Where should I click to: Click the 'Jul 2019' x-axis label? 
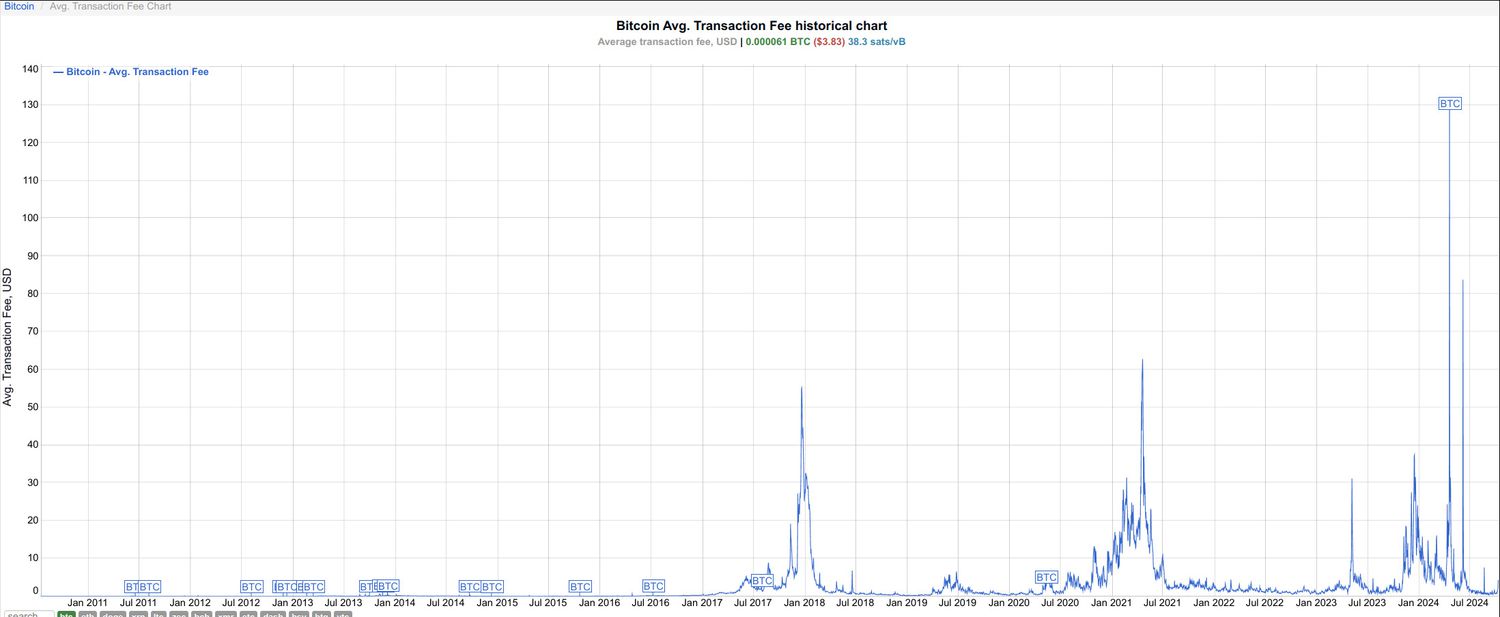click(958, 603)
